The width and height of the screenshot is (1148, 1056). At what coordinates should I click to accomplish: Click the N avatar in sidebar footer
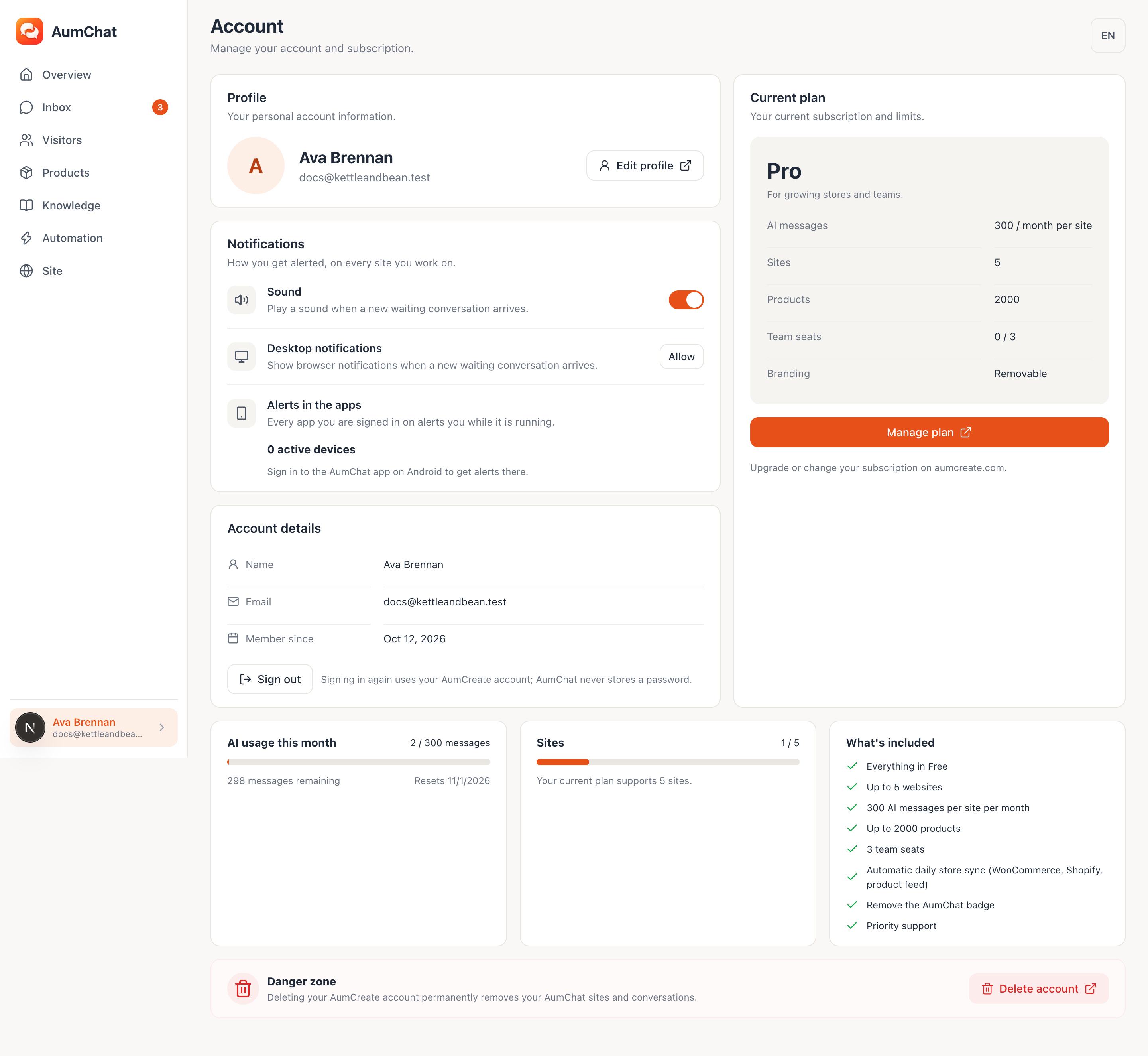[30, 727]
